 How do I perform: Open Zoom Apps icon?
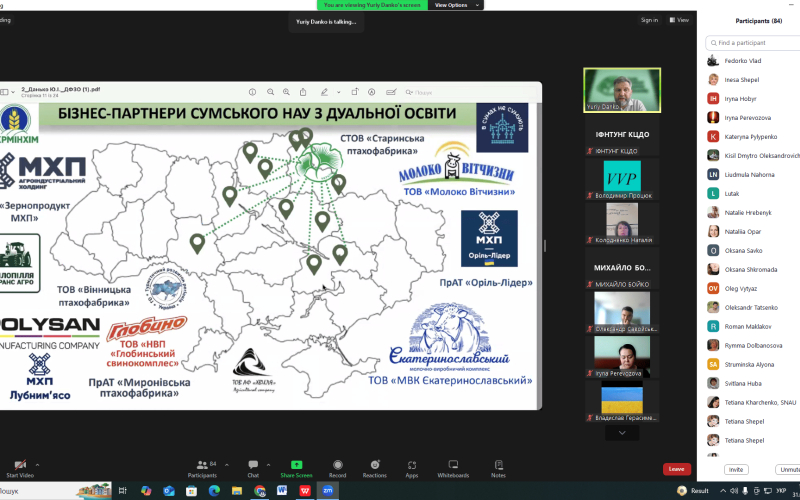(412, 465)
